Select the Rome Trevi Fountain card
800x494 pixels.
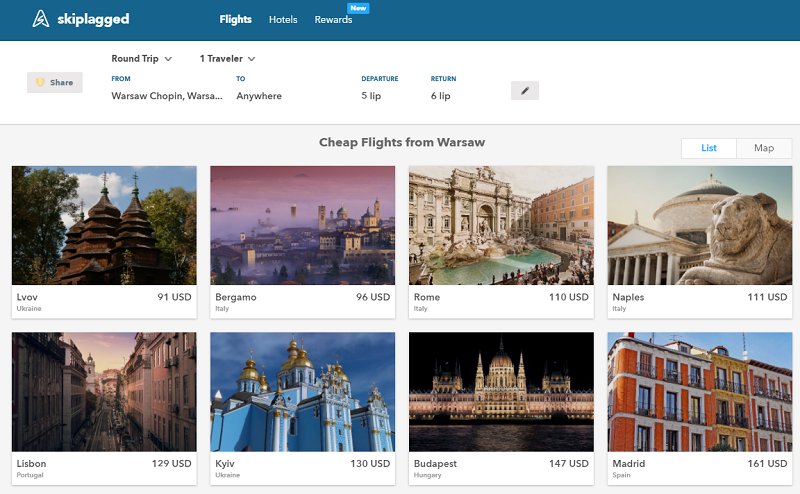tap(501, 225)
